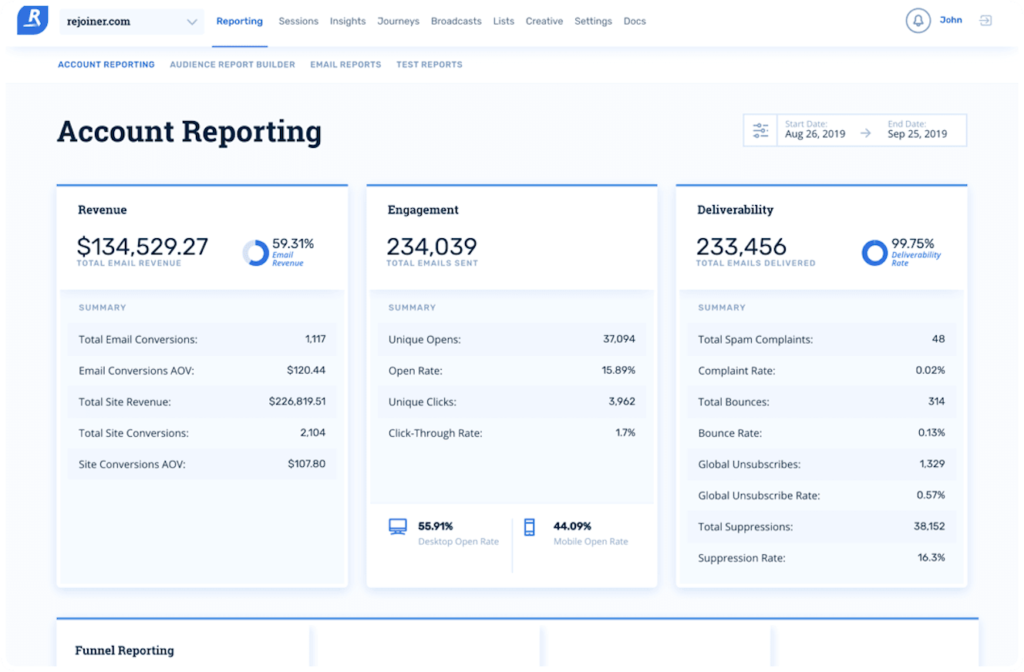The image size is (1024, 672).
Task: Select the Total Suppressions row
Action: tap(821, 527)
